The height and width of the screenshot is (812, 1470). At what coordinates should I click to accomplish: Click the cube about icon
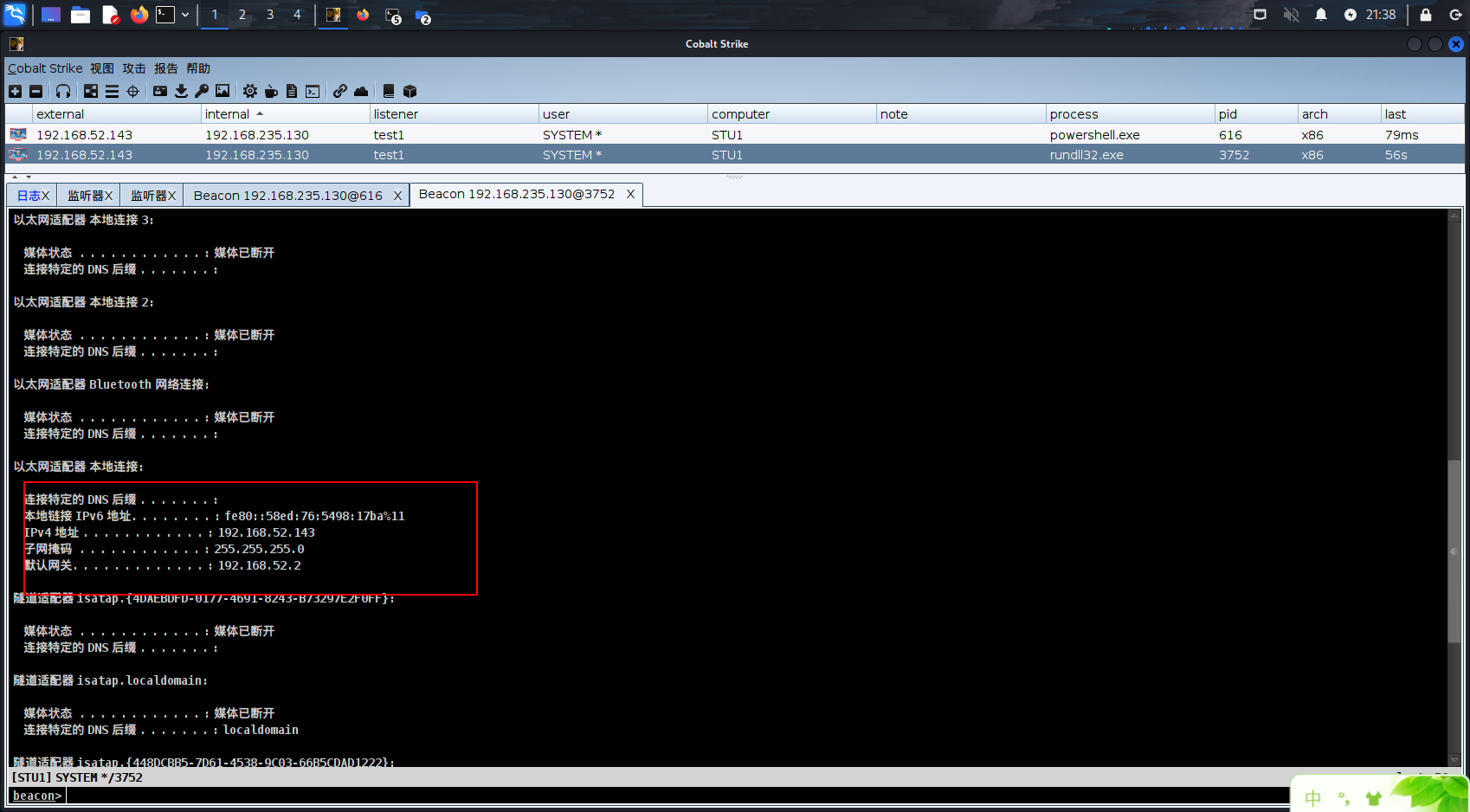click(410, 91)
